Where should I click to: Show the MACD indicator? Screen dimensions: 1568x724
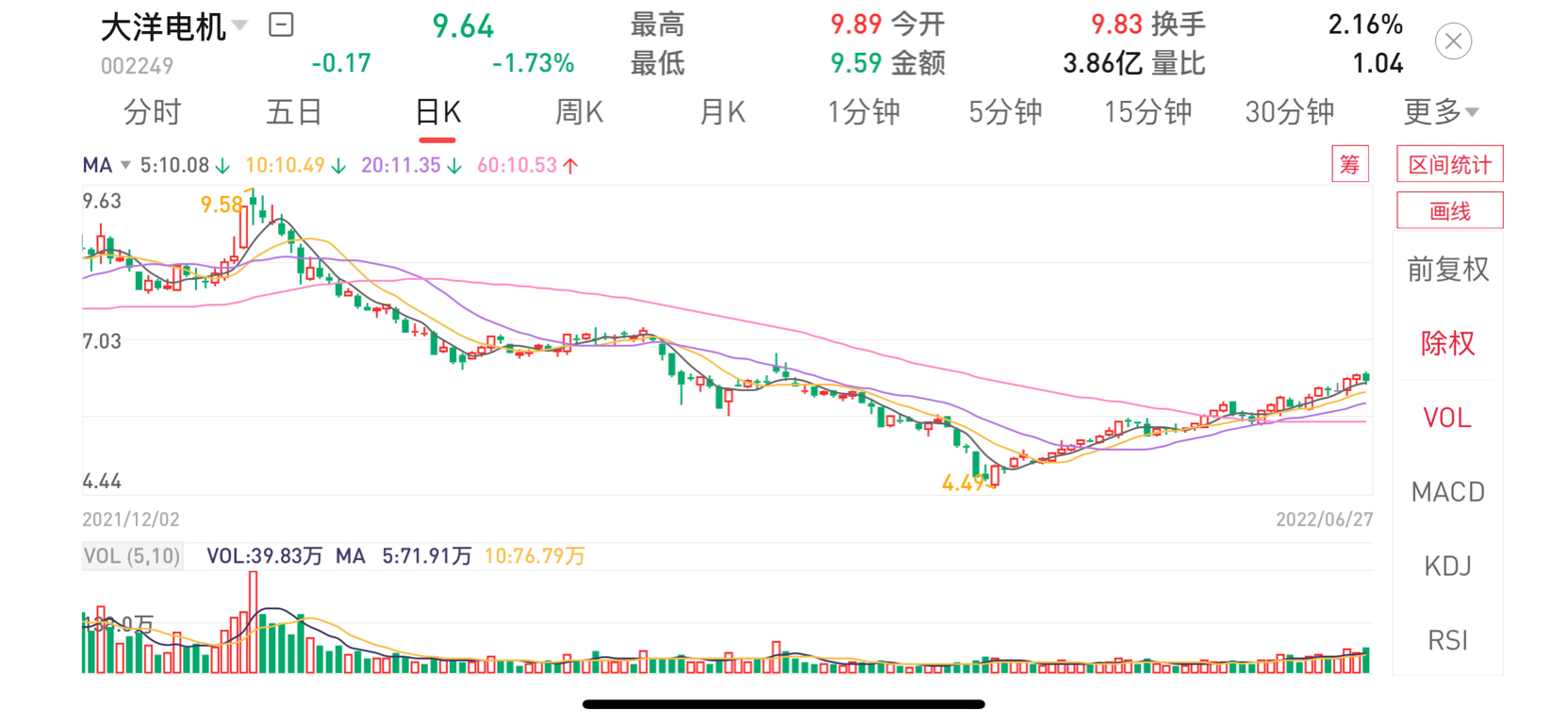[1448, 492]
